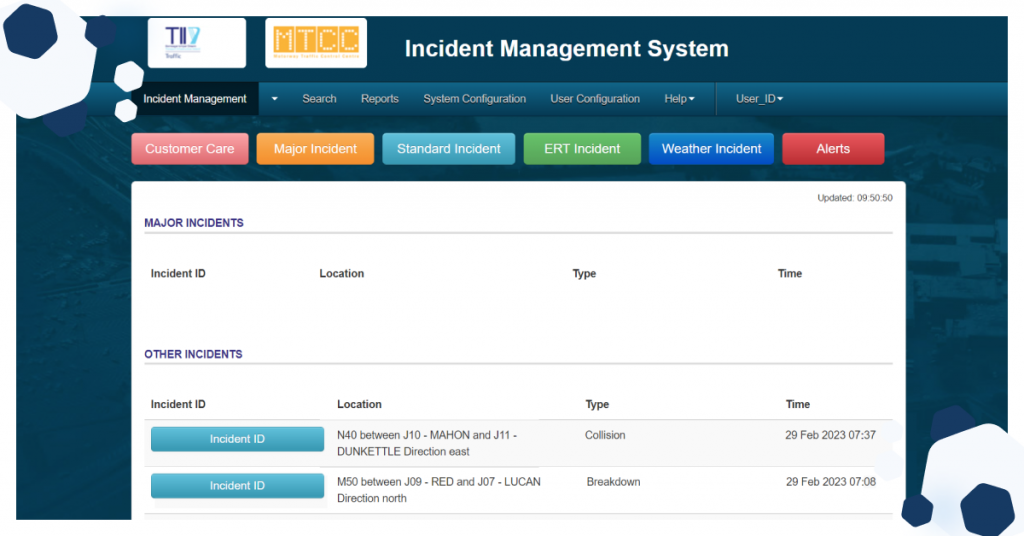Click the MAJOR INCIDENTS heading
The image size is (1024, 536).
click(194, 223)
